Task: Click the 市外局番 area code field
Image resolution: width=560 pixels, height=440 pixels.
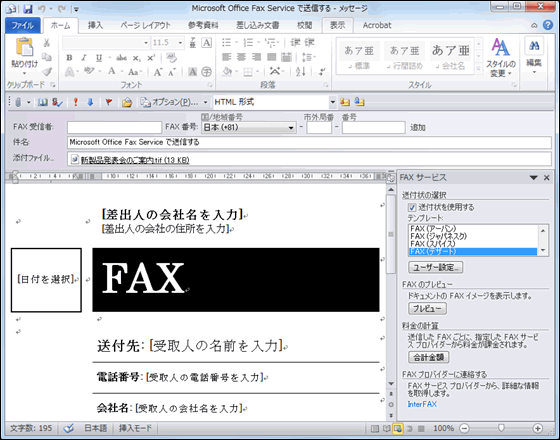Action: (x=319, y=128)
